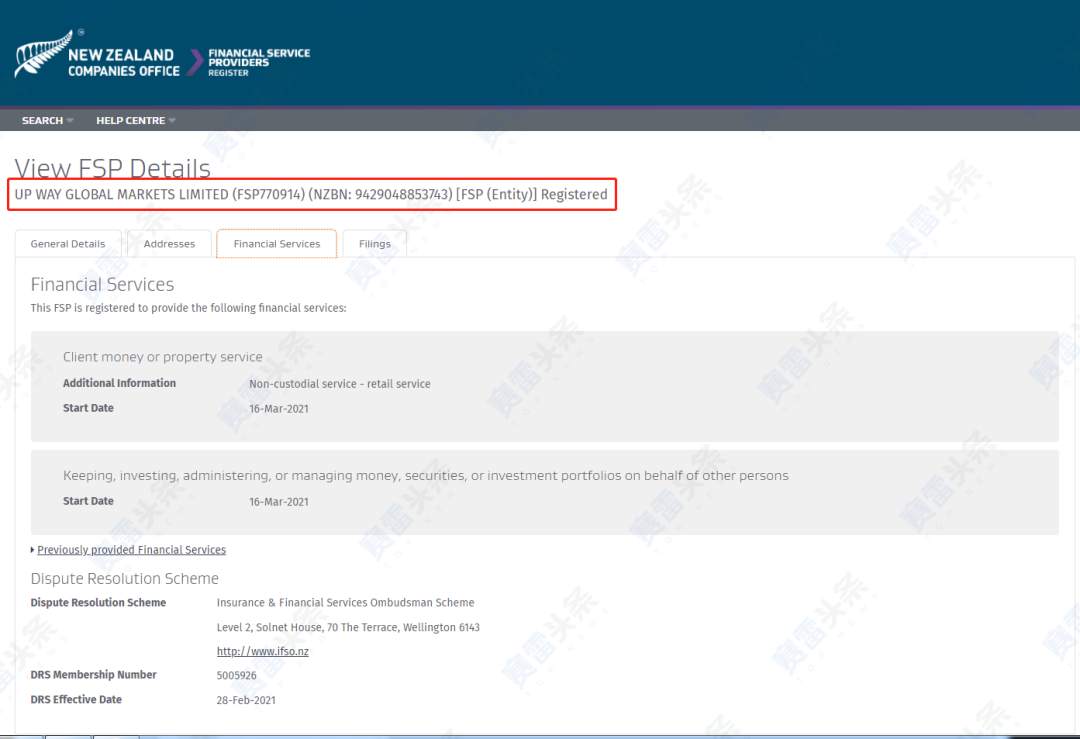The width and height of the screenshot is (1080, 739).
Task: Expand Previously provided Financial Services
Action: [x=131, y=550]
